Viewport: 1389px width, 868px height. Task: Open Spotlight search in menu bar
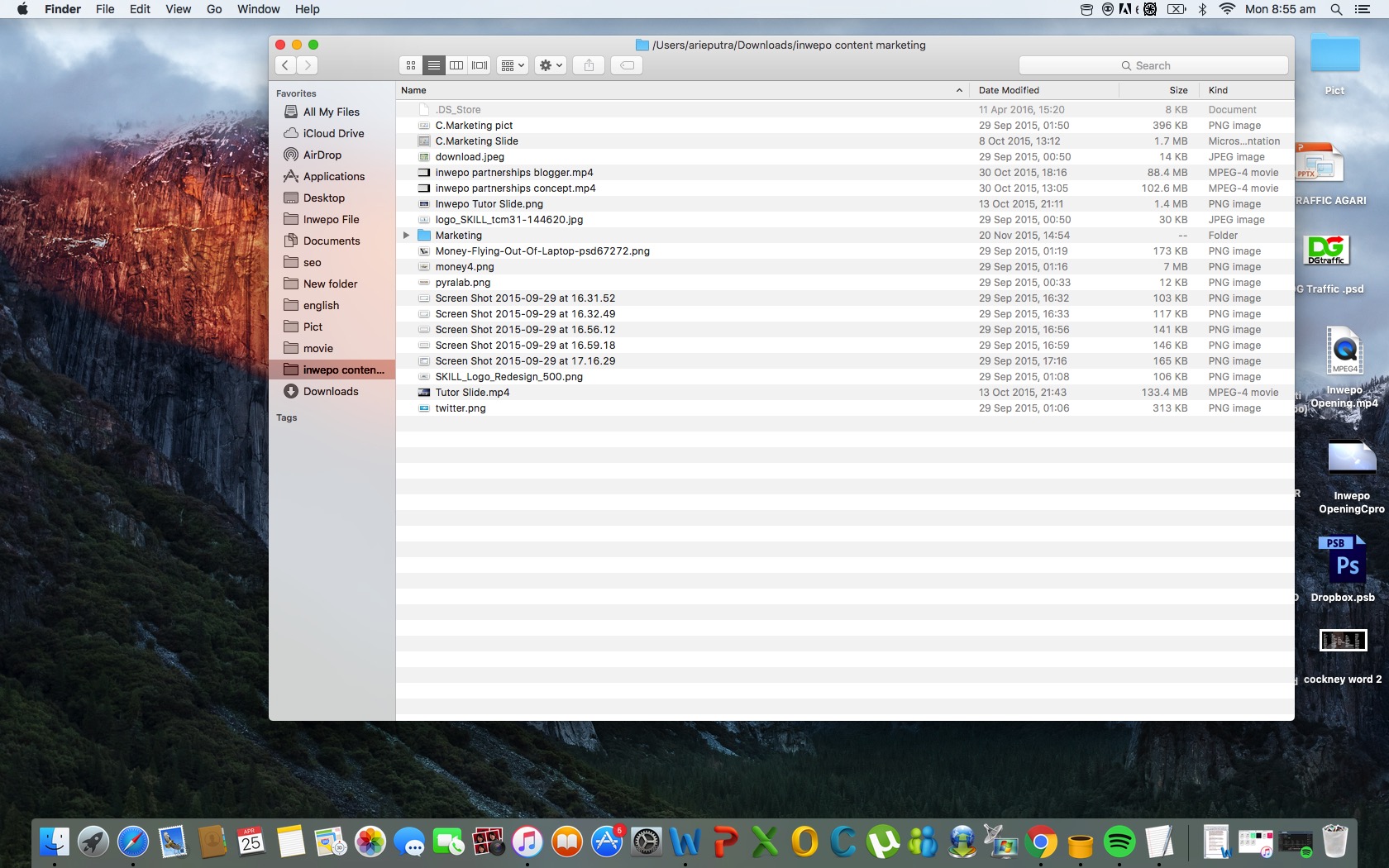pos(1336,9)
